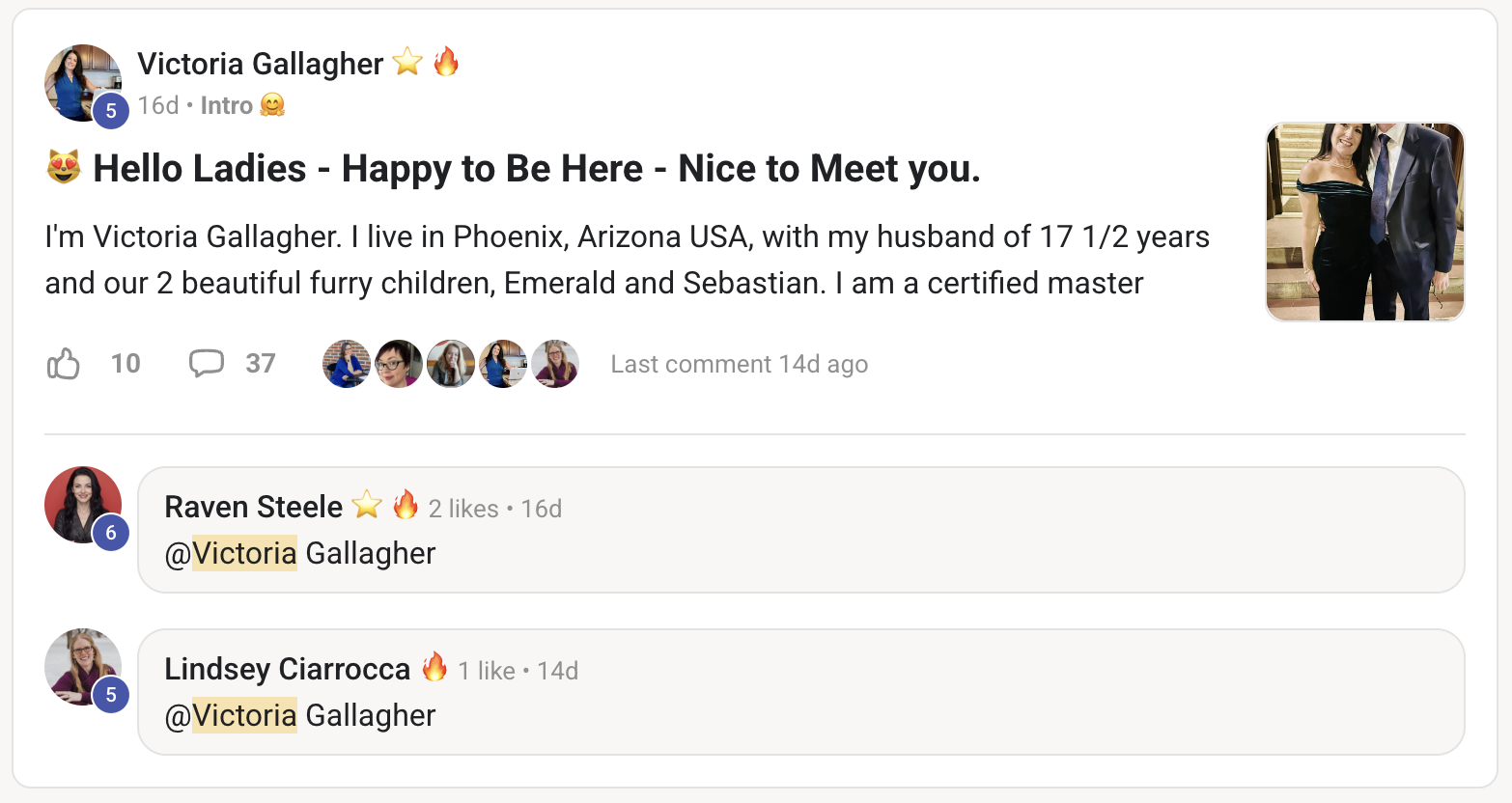Open Lindsey Ciarrocca's profile avatar
Image resolution: width=1512 pixels, height=803 pixels.
[83, 667]
